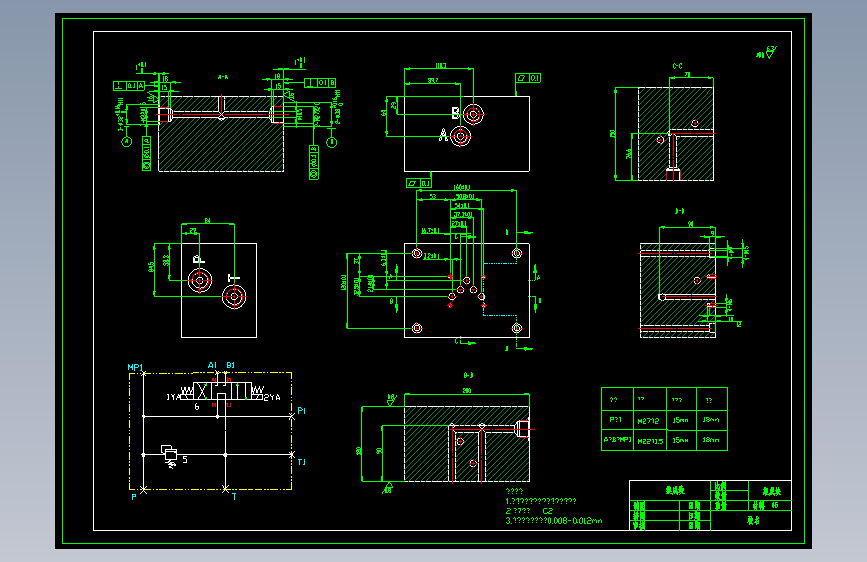Click port letter A in the top view

point(443,135)
